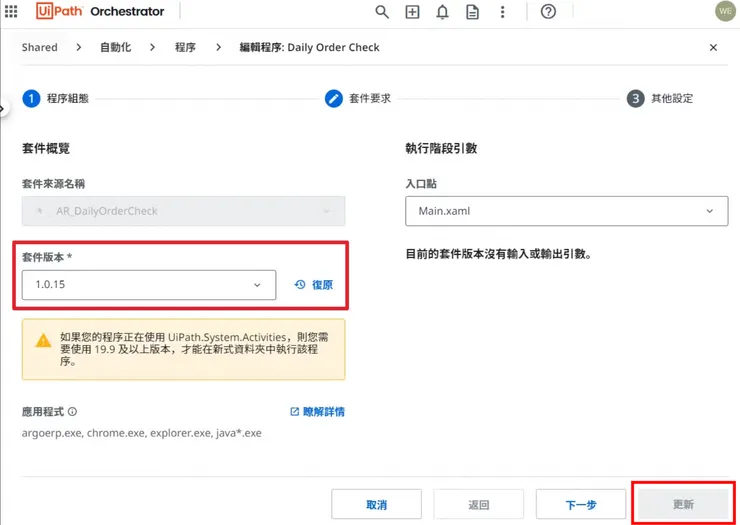Open the help question mark icon
Image resolution: width=740 pixels, height=525 pixels.
[x=548, y=11]
